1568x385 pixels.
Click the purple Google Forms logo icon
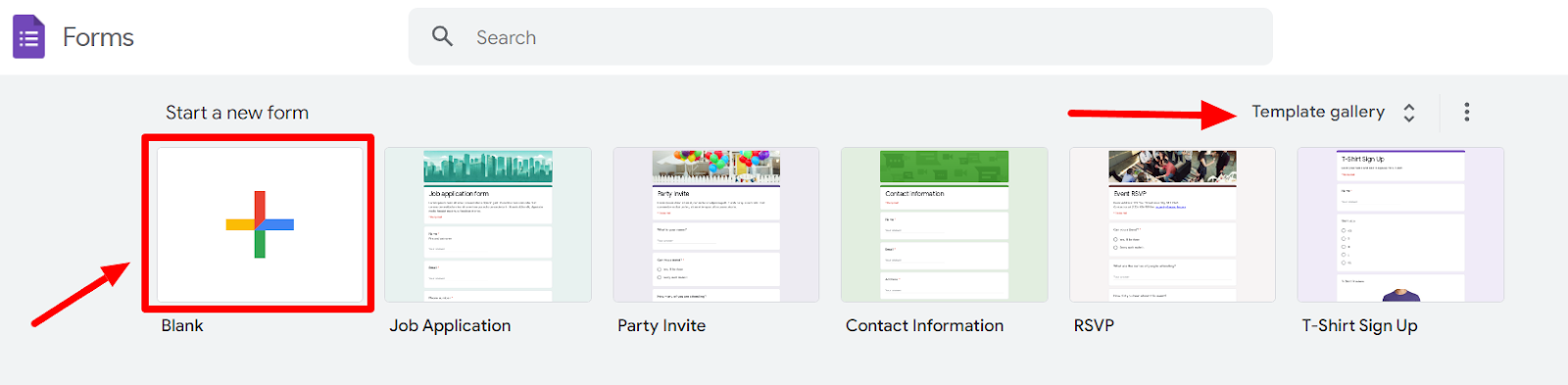[x=28, y=37]
